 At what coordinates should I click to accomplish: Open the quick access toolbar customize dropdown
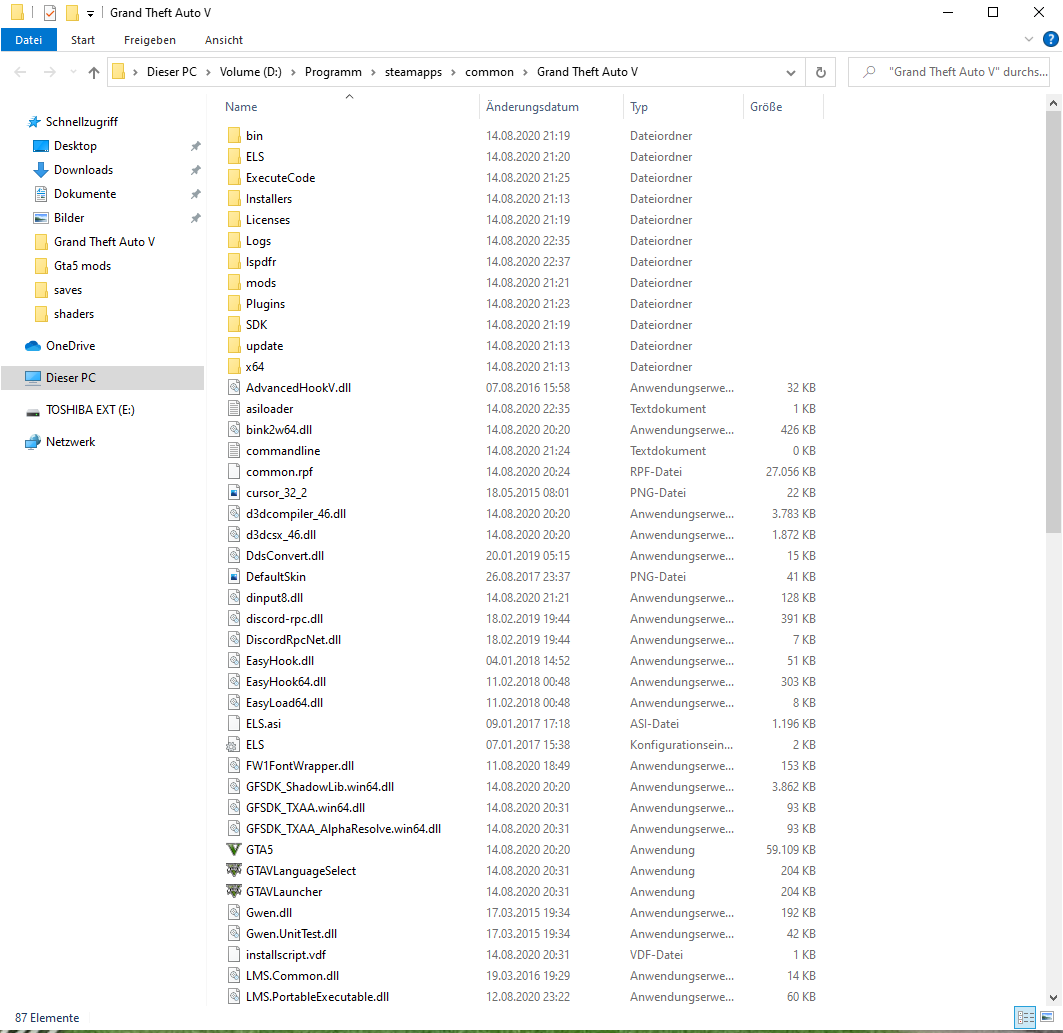90,14
